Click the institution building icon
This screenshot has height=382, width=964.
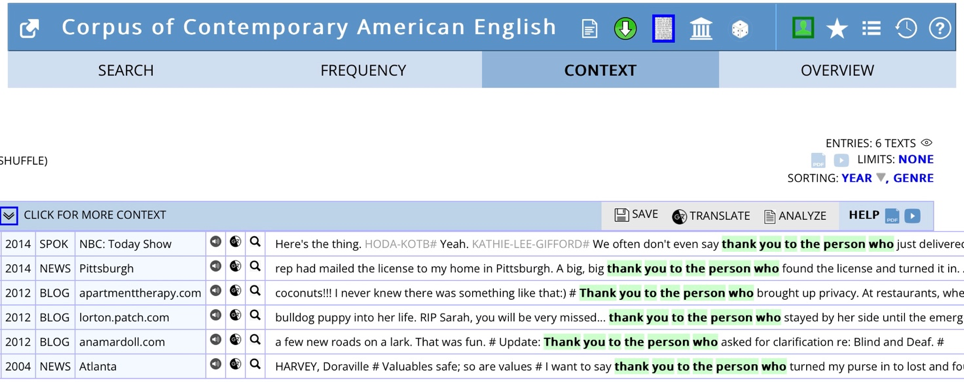(x=701, y=29)
